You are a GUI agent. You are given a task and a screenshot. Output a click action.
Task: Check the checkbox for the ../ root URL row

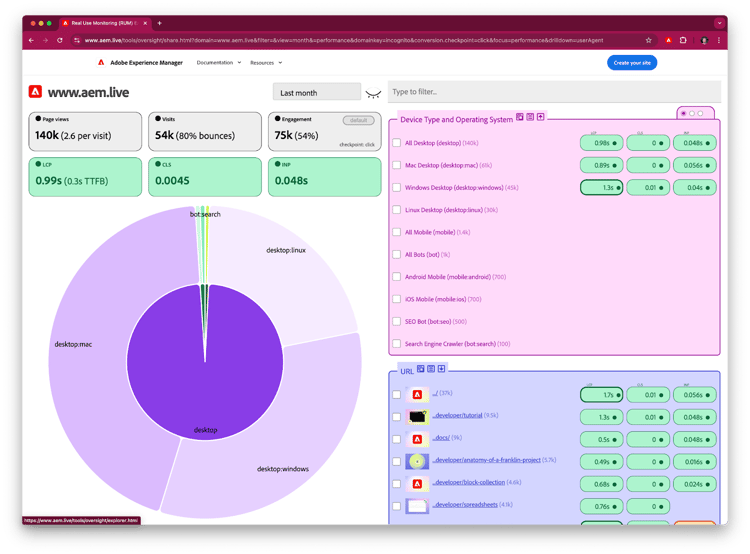tap(397, 395)
